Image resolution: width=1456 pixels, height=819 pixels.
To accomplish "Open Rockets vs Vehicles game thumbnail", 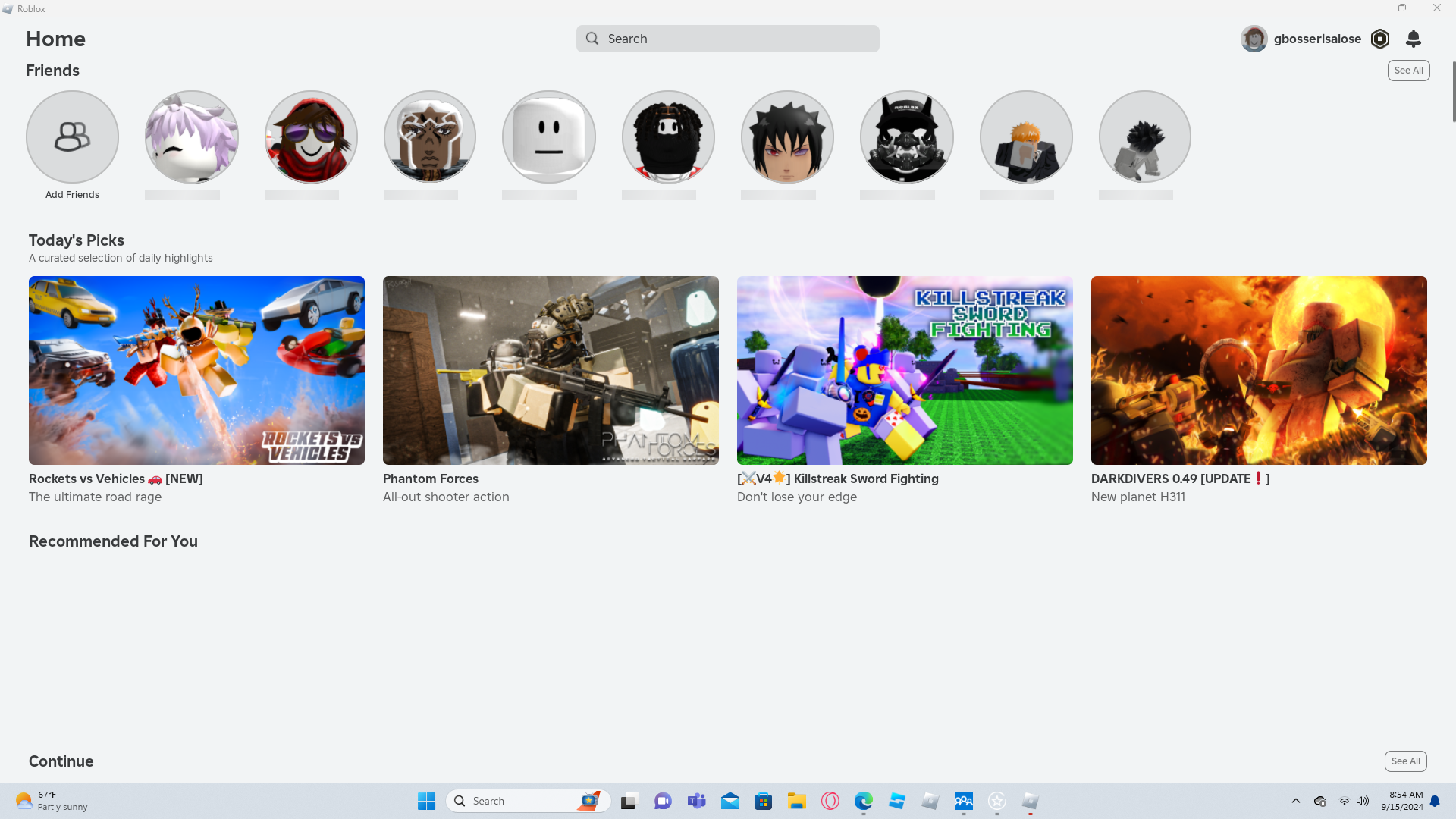I will [x=196, y=370].
